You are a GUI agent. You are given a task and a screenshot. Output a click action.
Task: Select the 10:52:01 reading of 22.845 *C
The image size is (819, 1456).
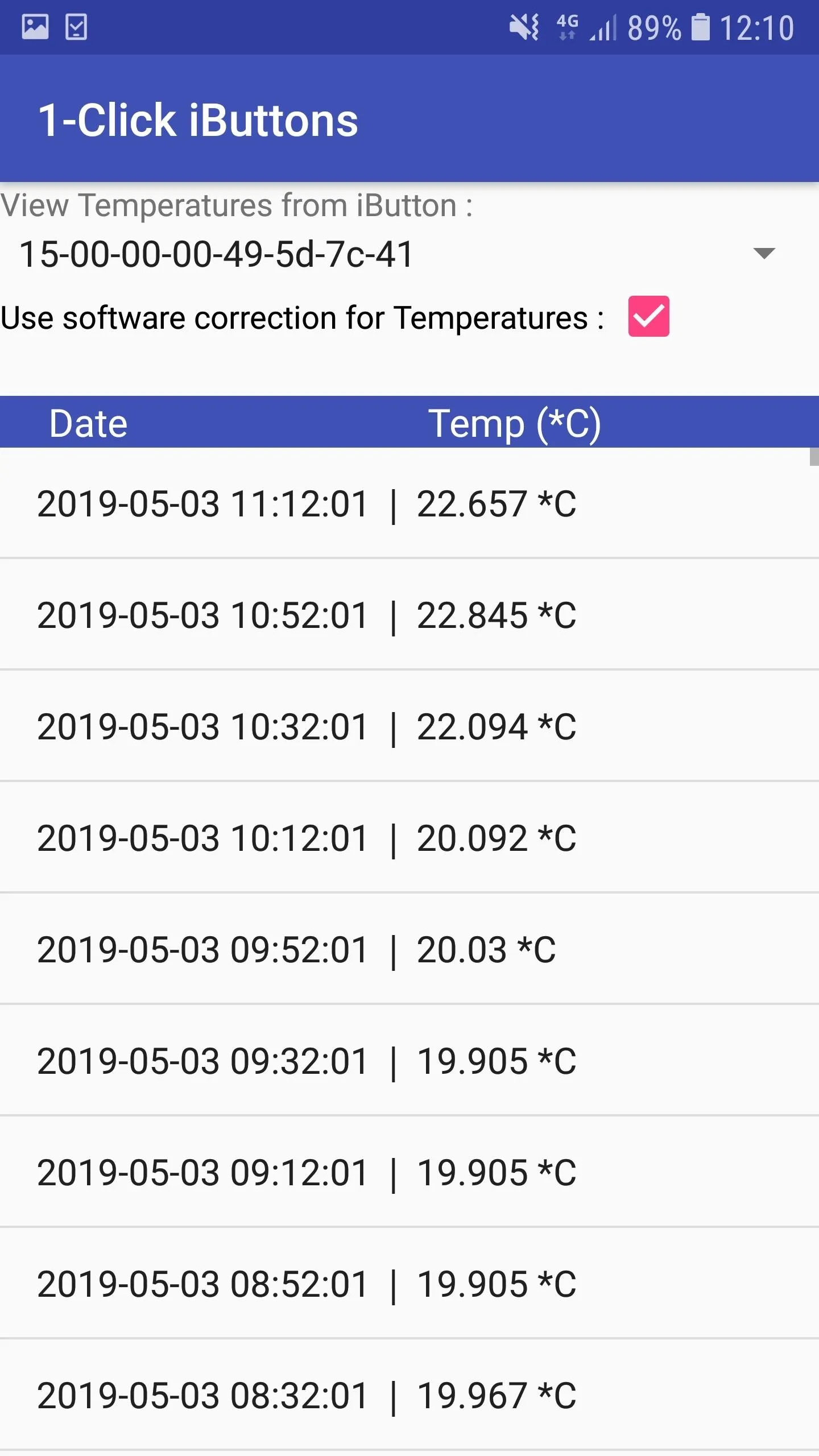point(409,615)
